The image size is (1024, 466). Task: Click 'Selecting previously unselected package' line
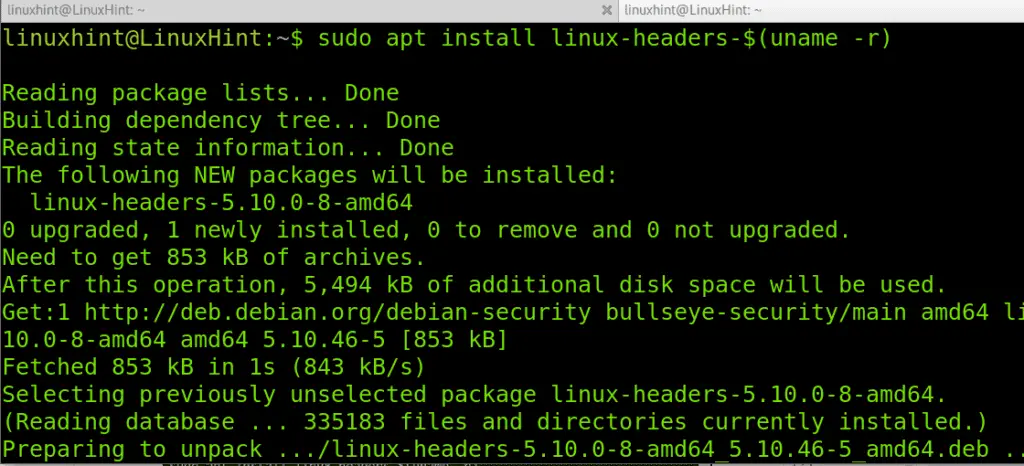coord(474,395)
